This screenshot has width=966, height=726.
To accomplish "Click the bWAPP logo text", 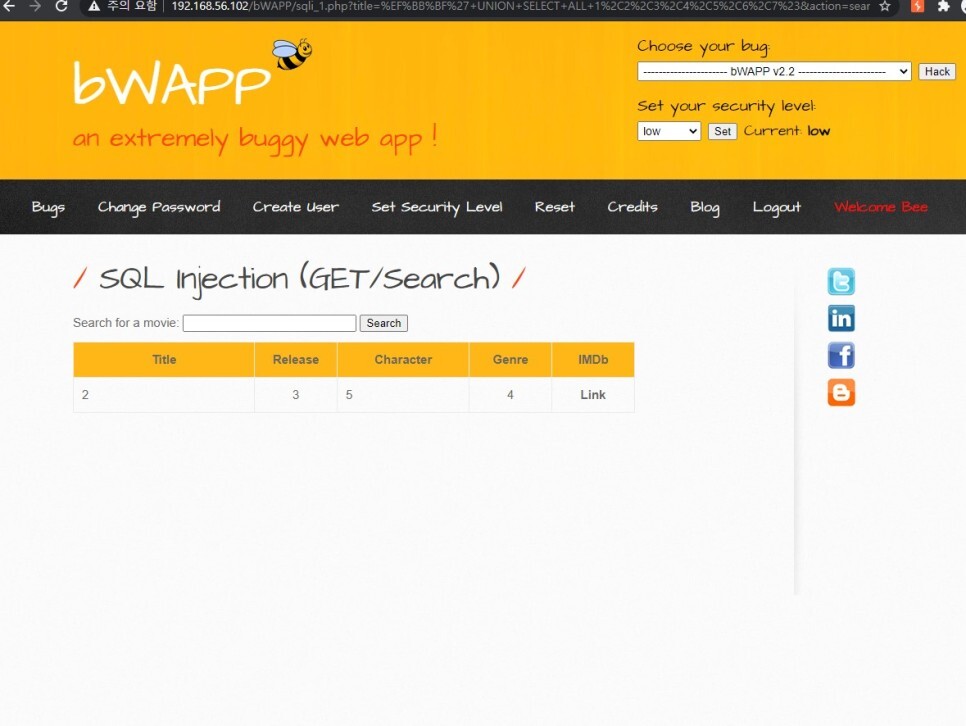I will [x=172, y=83].
